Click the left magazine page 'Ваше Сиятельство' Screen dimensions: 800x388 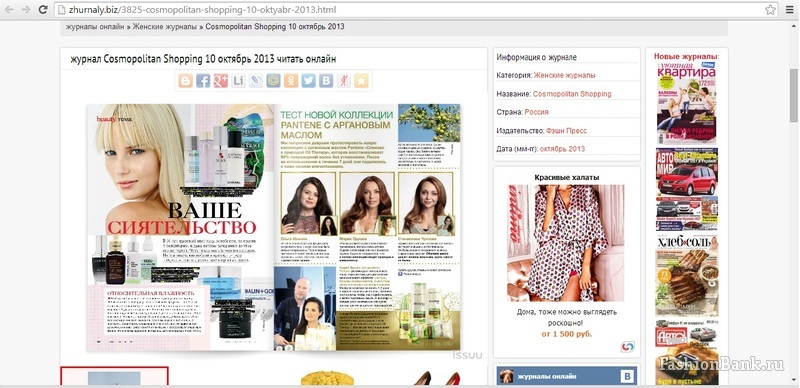coord(181,228)
